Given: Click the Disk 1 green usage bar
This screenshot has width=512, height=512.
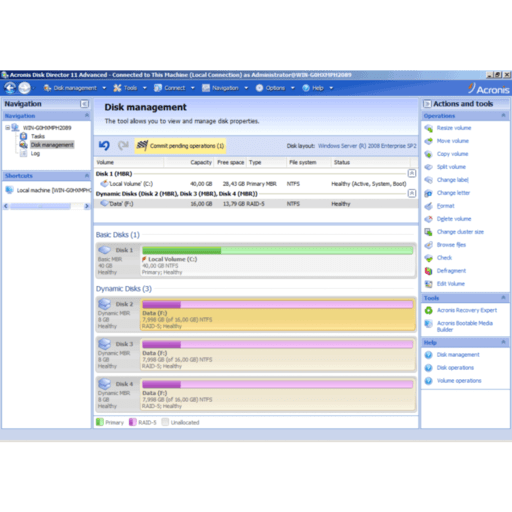Looking at the screenshot, I should click(278, 250).
